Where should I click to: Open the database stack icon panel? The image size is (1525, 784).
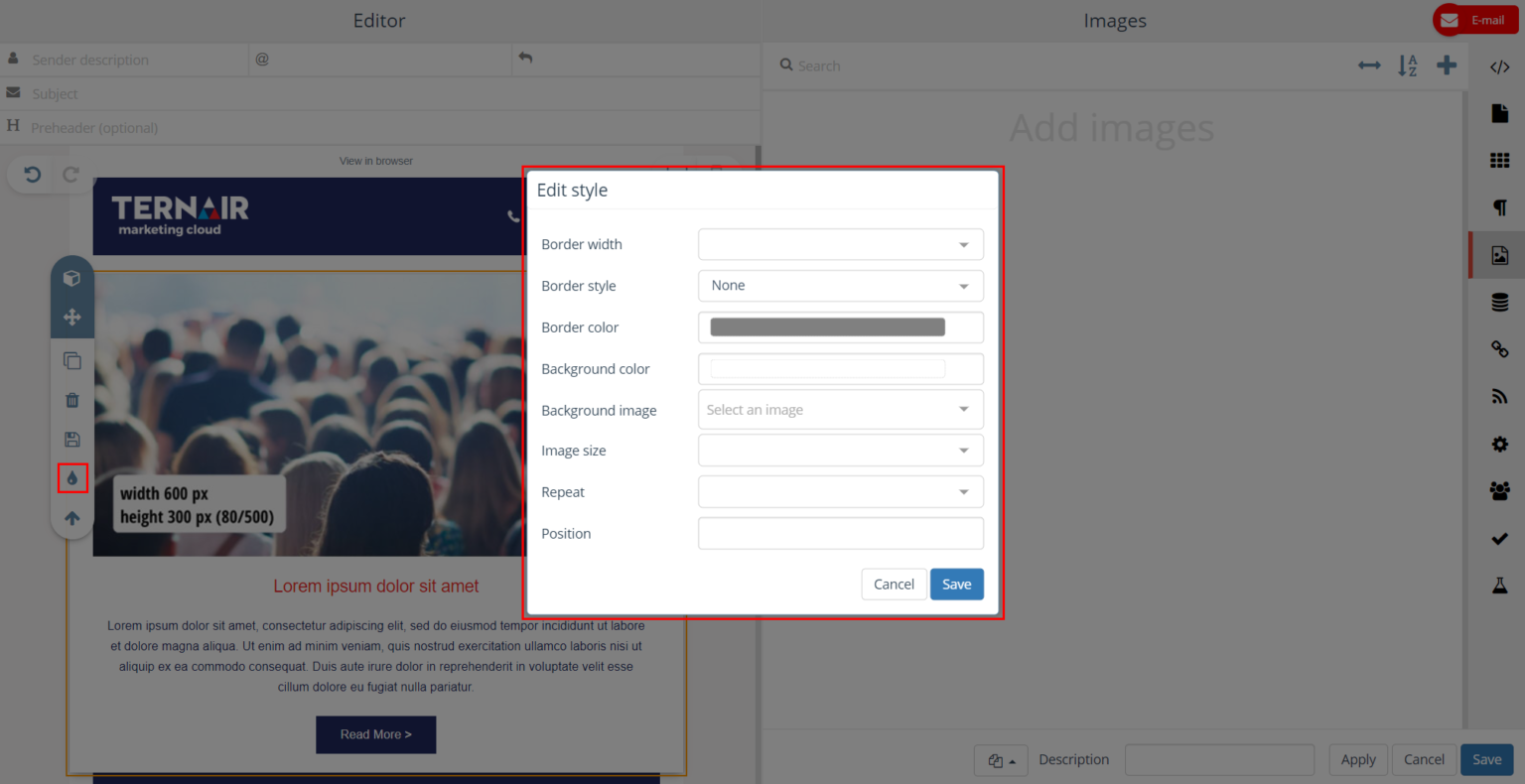click(x=1499, y=303)
